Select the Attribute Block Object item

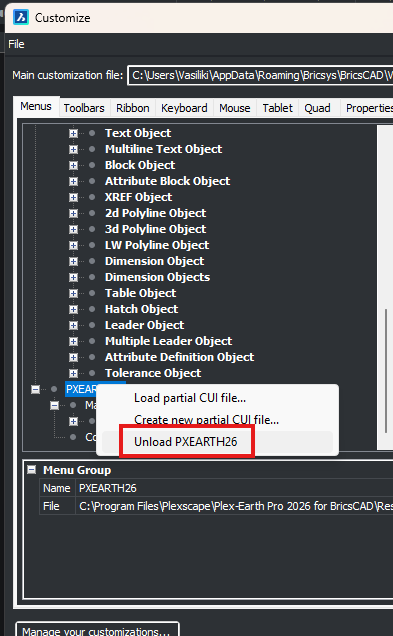168,181
